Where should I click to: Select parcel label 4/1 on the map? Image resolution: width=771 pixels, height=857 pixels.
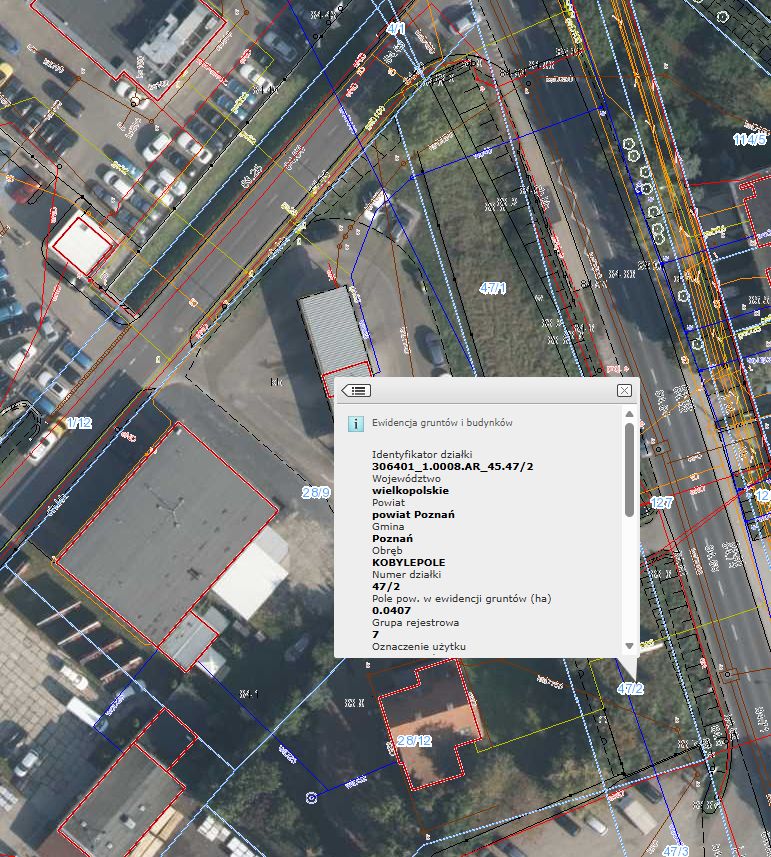coord(396,30)
